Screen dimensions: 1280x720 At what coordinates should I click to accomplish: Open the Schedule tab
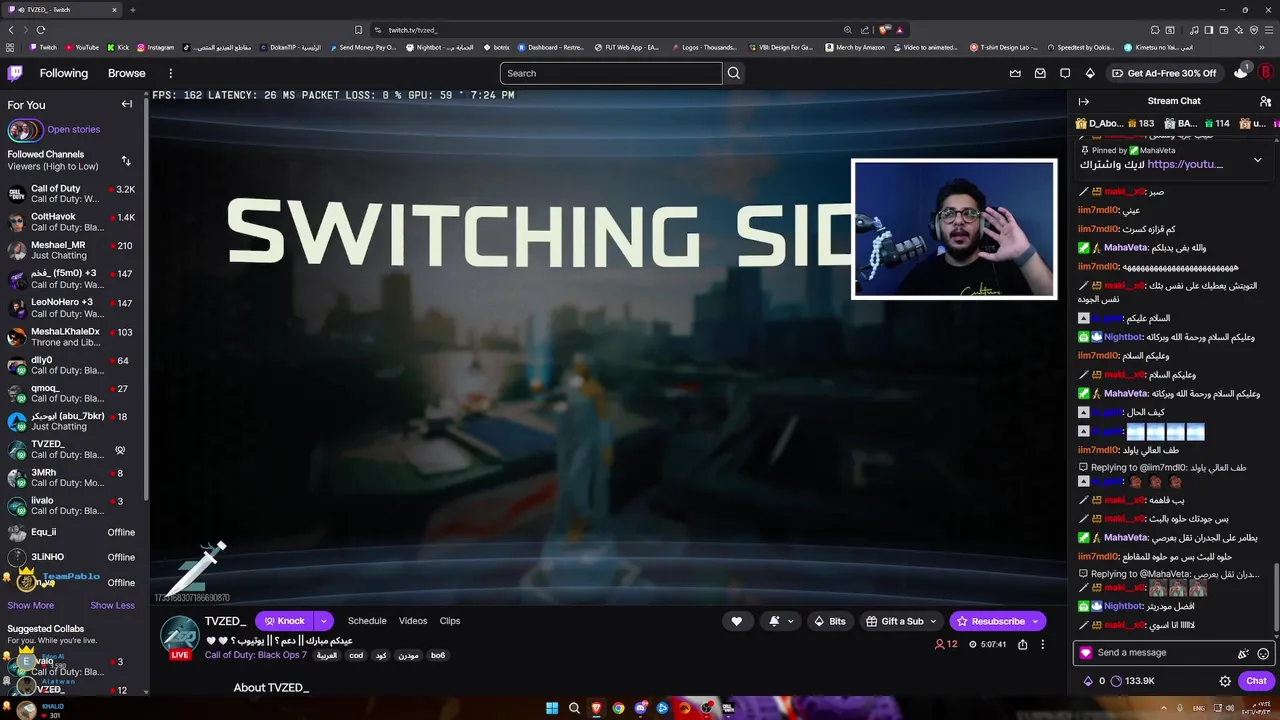click(367, 621)
